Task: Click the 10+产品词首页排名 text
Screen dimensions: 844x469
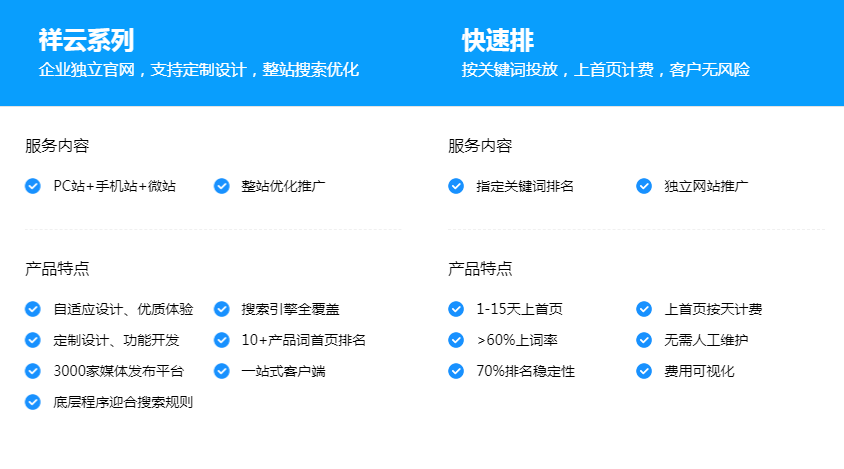Action: tap(303, 340)
